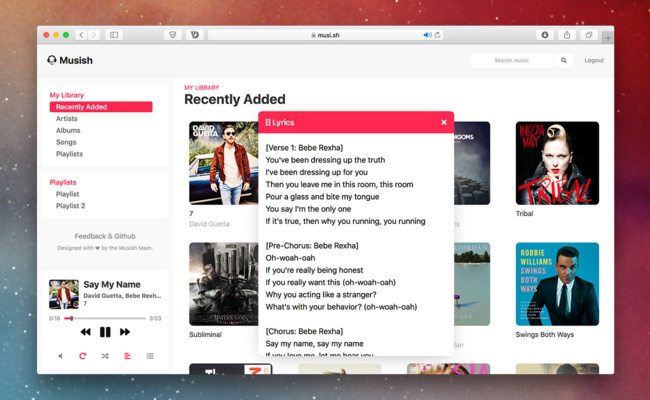
Task: Click the Safari extension icon beside address bar
Action: (195, 35)
